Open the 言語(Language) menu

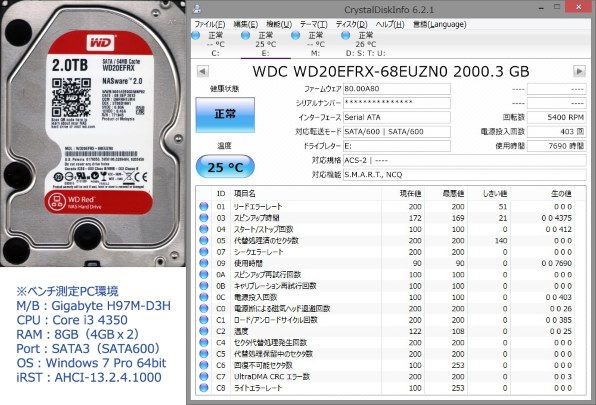click(x=439, y=24)
